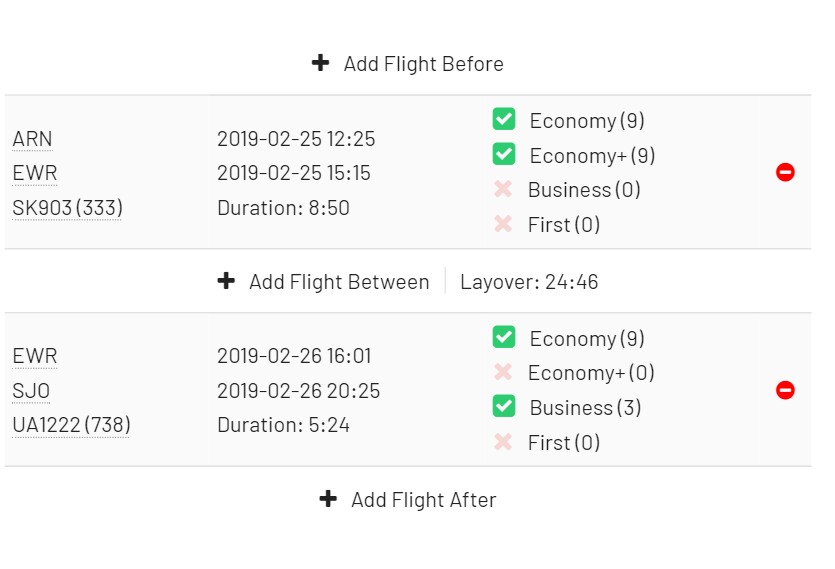This screenshot has height=569, width=835.
Task: Click the plus icon beside Add Flight Between
Action: pyautogui.click(x=226, y=281)
